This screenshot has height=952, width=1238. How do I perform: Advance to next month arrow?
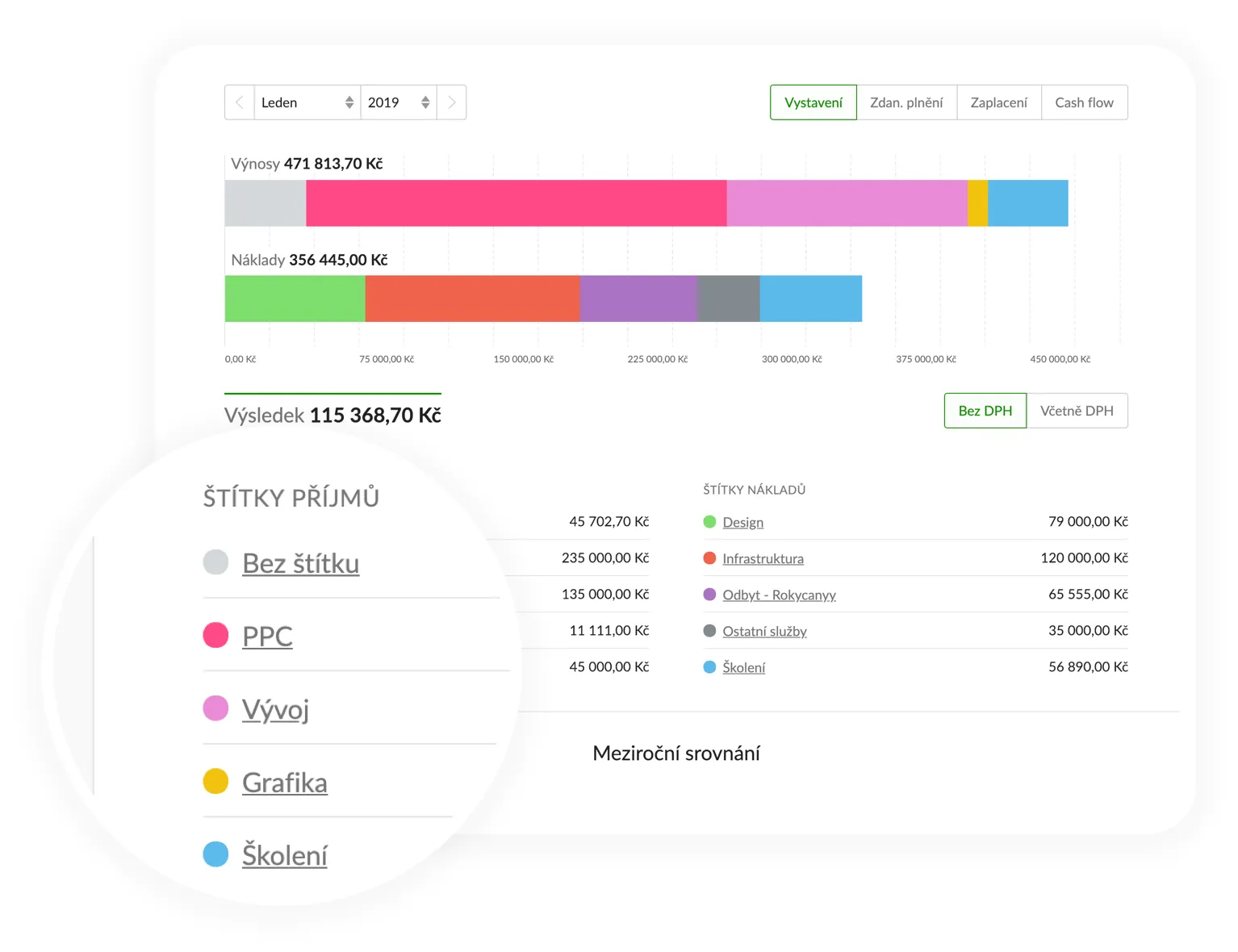coord(452,102)
